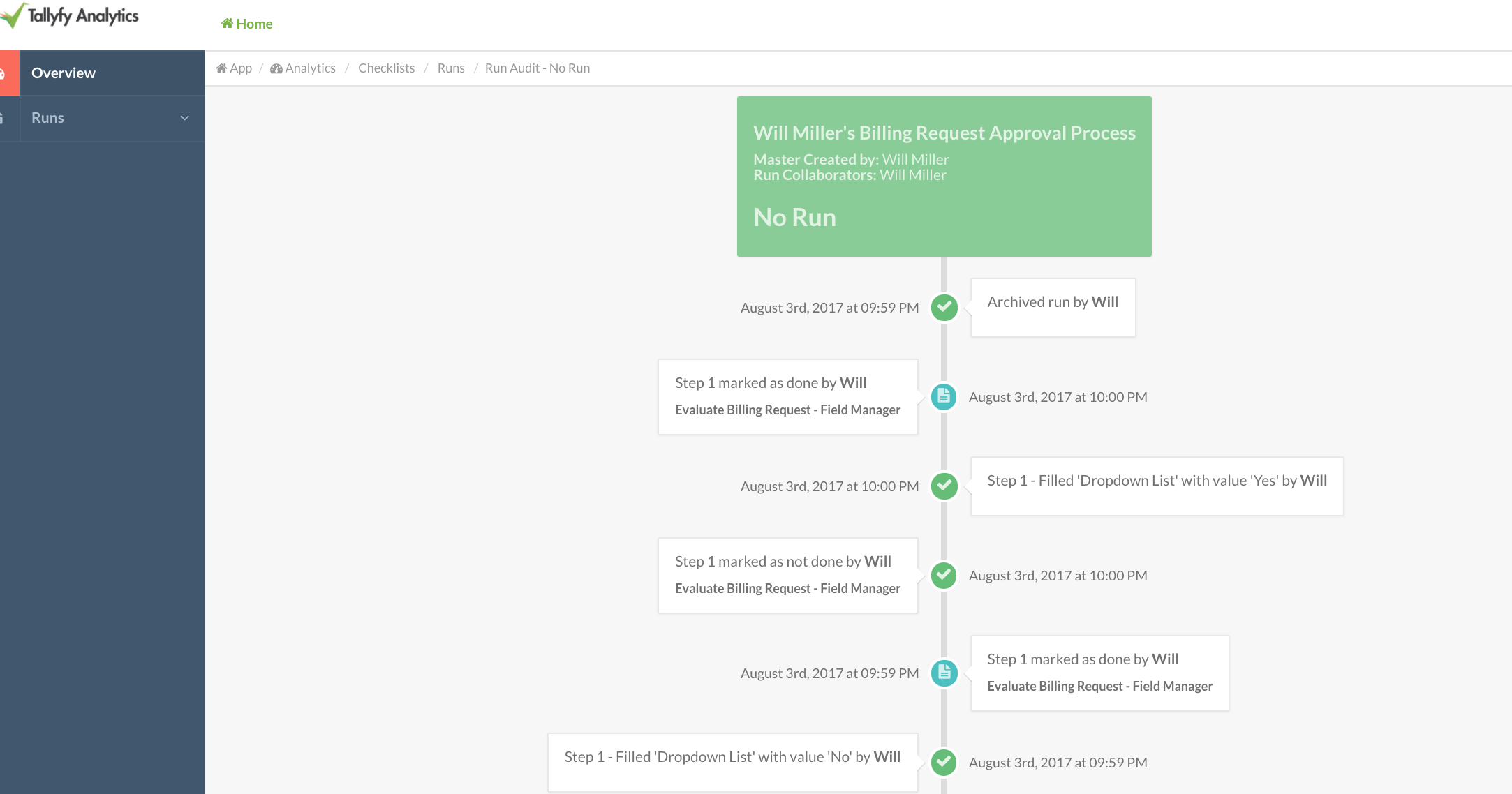The width and height of the screenshot is (1512, 794).
Task: Click the green 'No Run' header card
Action: point(944,176)
